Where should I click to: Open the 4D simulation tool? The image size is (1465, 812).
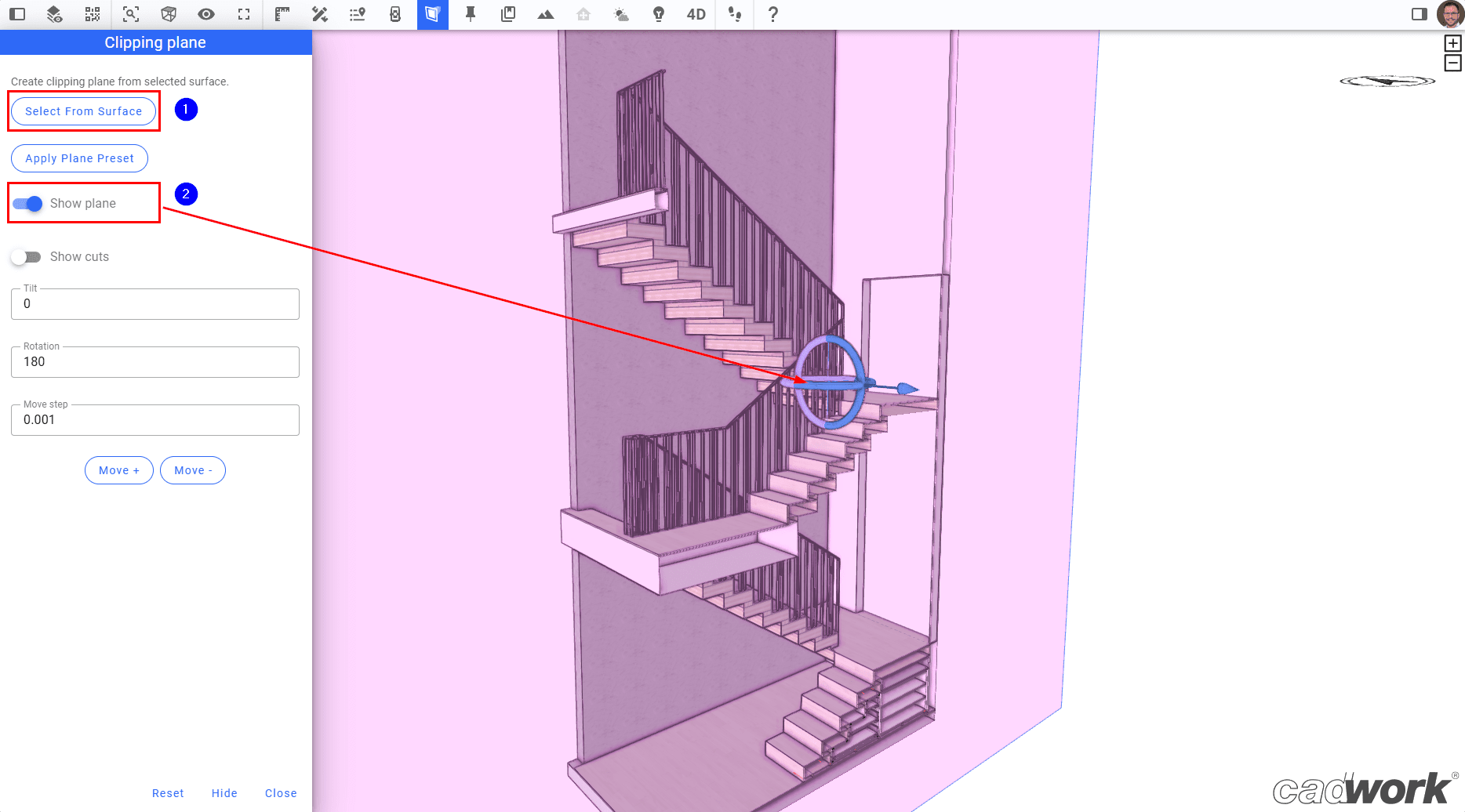694,14
